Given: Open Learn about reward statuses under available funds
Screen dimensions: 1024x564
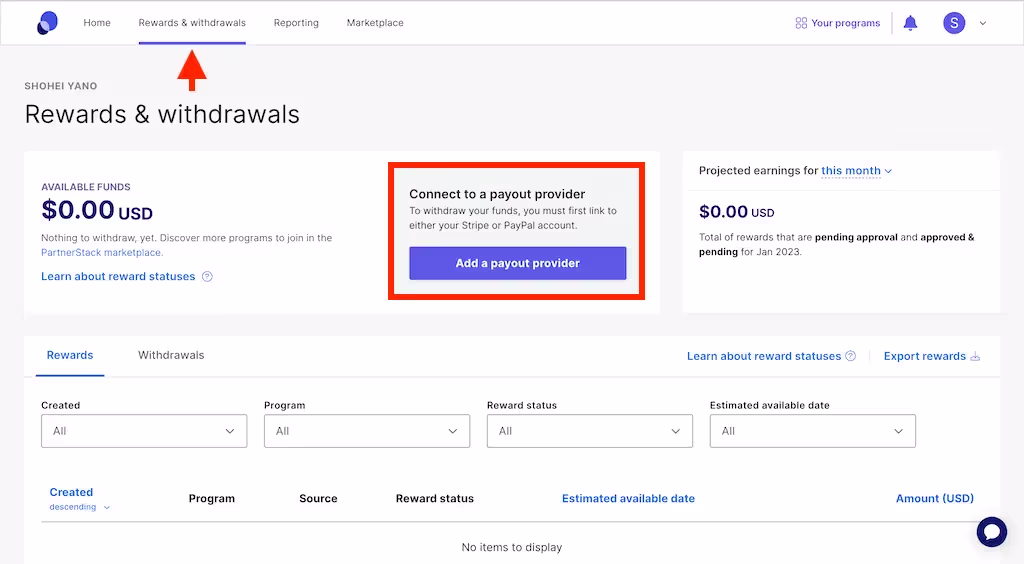Looking at the screenshot, I should click(x=118, y=276).
